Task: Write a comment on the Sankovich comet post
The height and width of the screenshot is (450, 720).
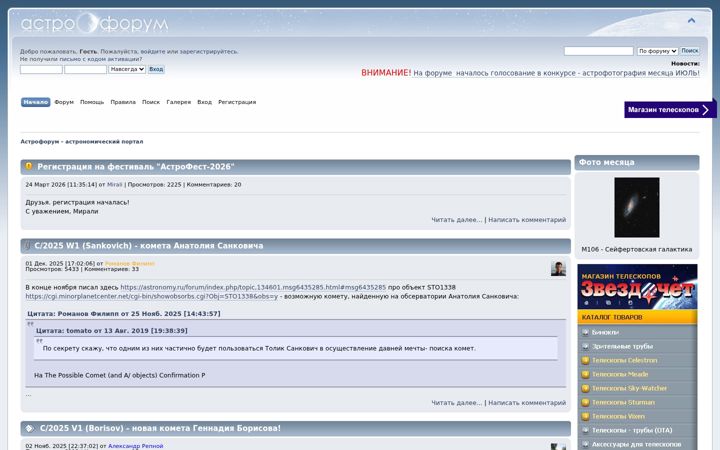Action: pos(527,403)
